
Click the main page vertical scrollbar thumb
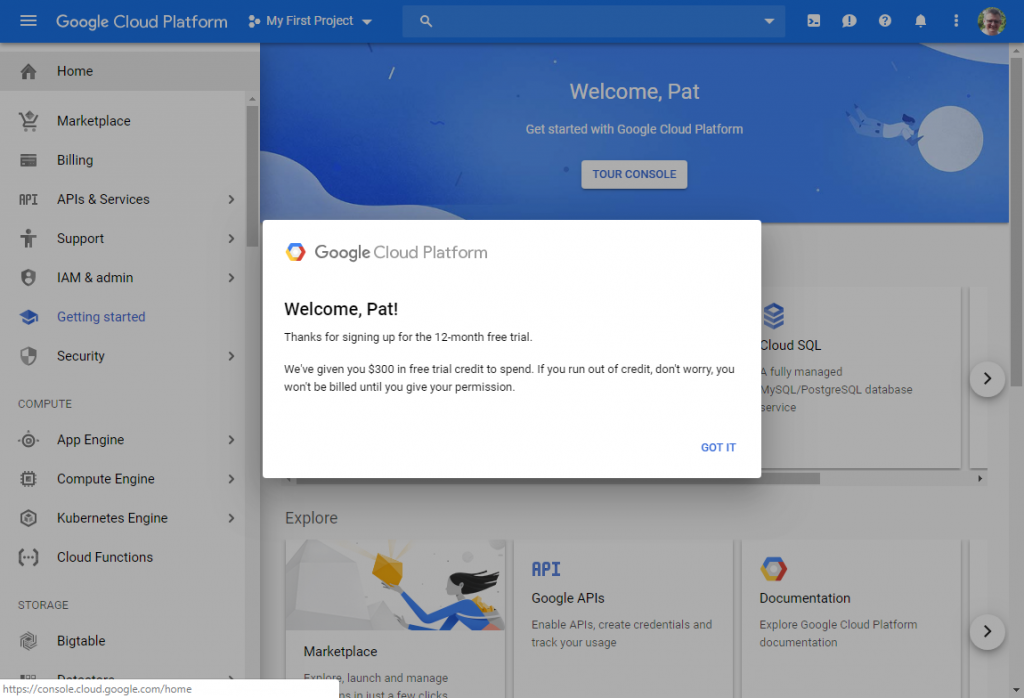coord(1016,222)
